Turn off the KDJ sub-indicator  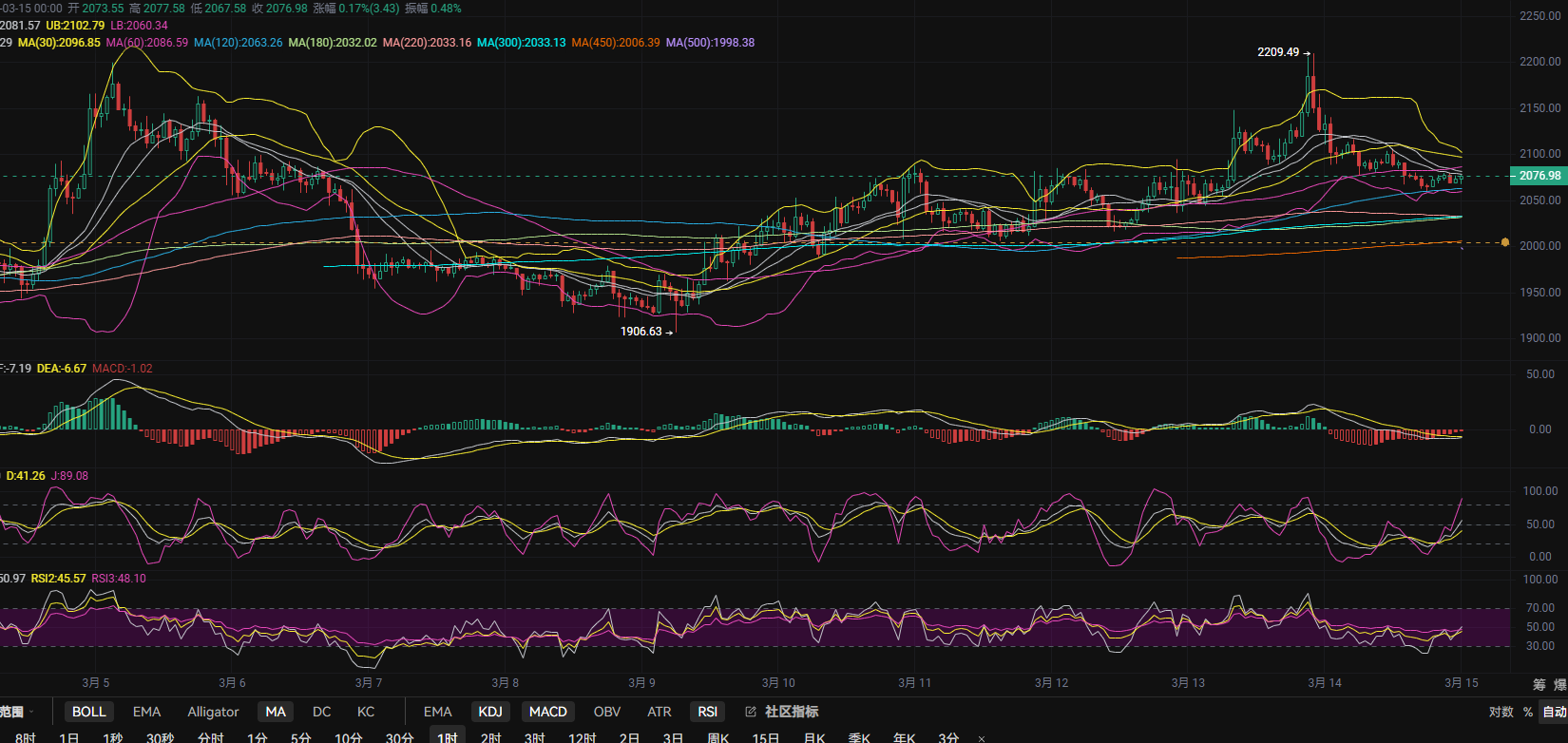(490, 712)
